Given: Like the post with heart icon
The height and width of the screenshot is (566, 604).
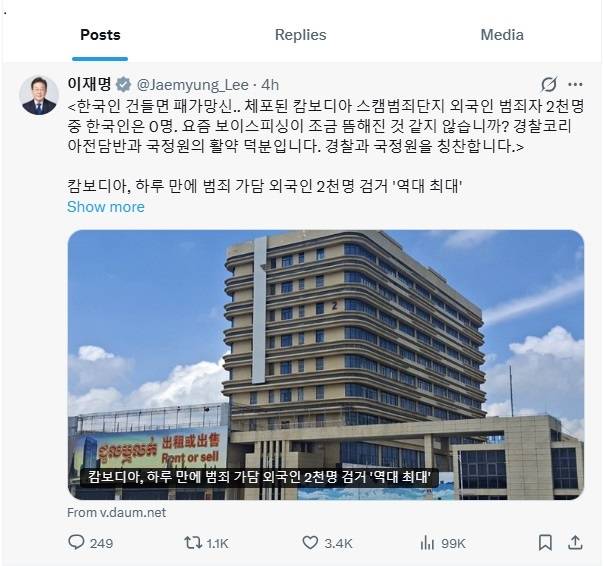Looking at the screenshot, I should [310, 543].
